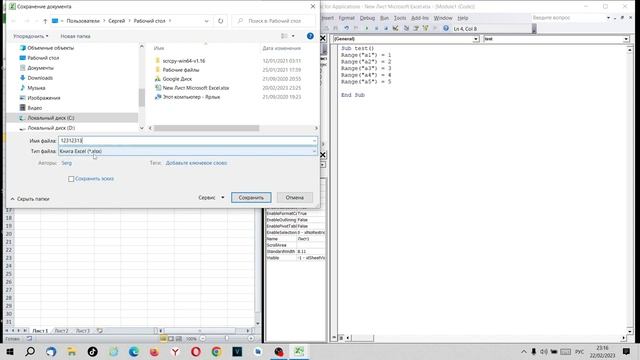The height and width of the screenshot is (360, 640).
Task: Open the procedure dropdown showing 'test'
Action: 626,39
